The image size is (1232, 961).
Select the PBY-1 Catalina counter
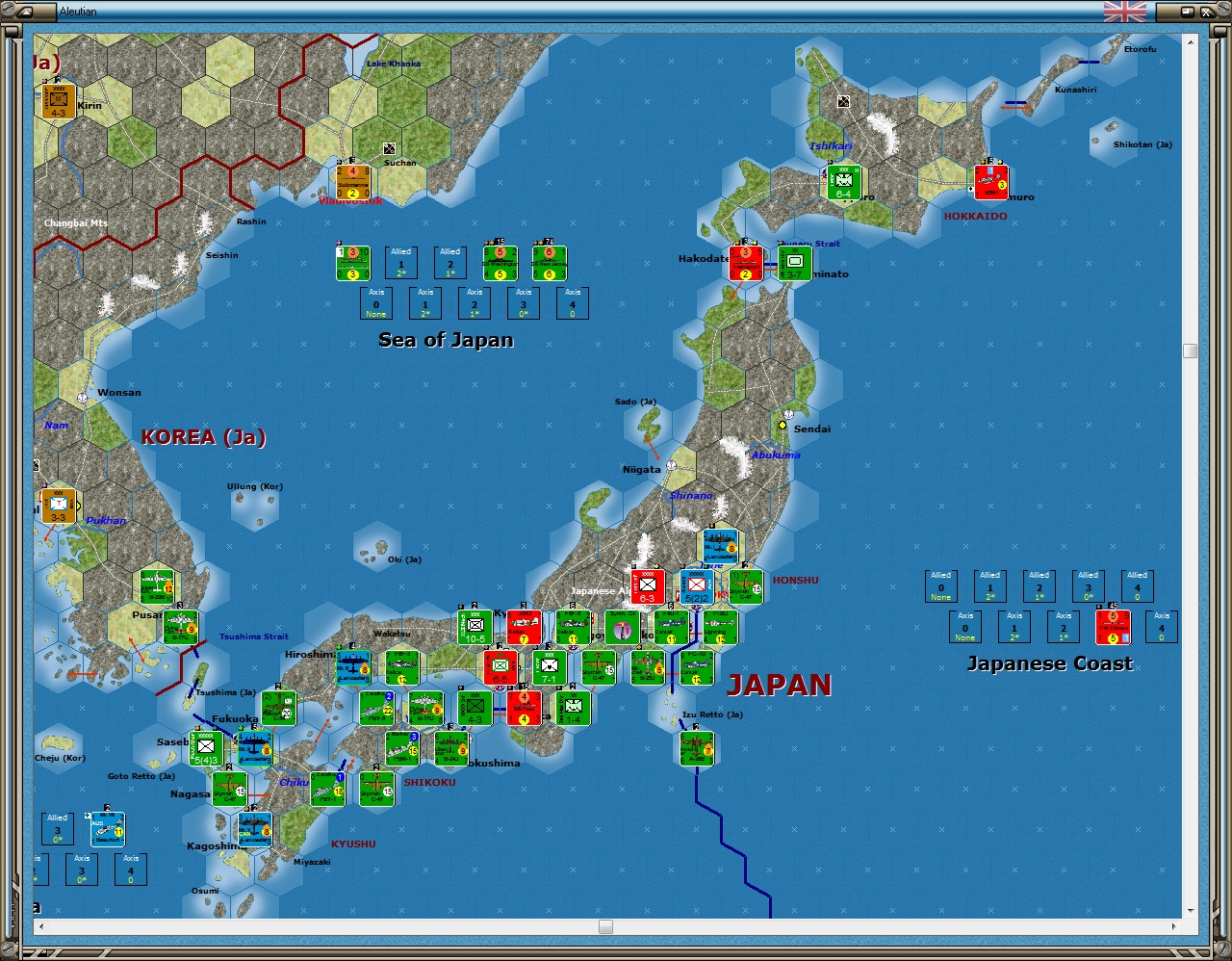tap(327, 789)
